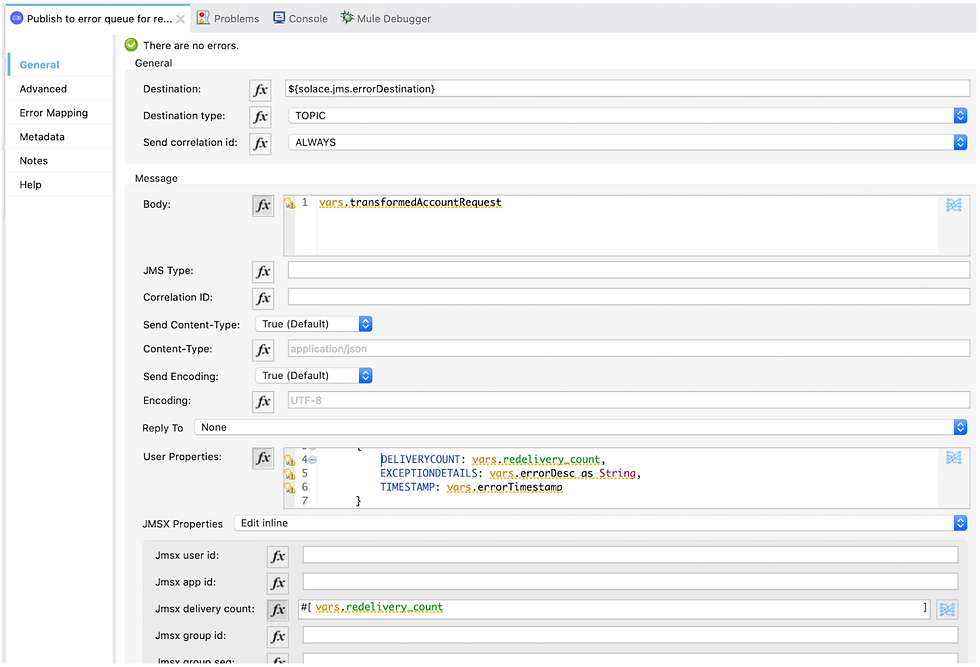Switch to the Problems tab

pyautogui.click(x=228, y=19)
